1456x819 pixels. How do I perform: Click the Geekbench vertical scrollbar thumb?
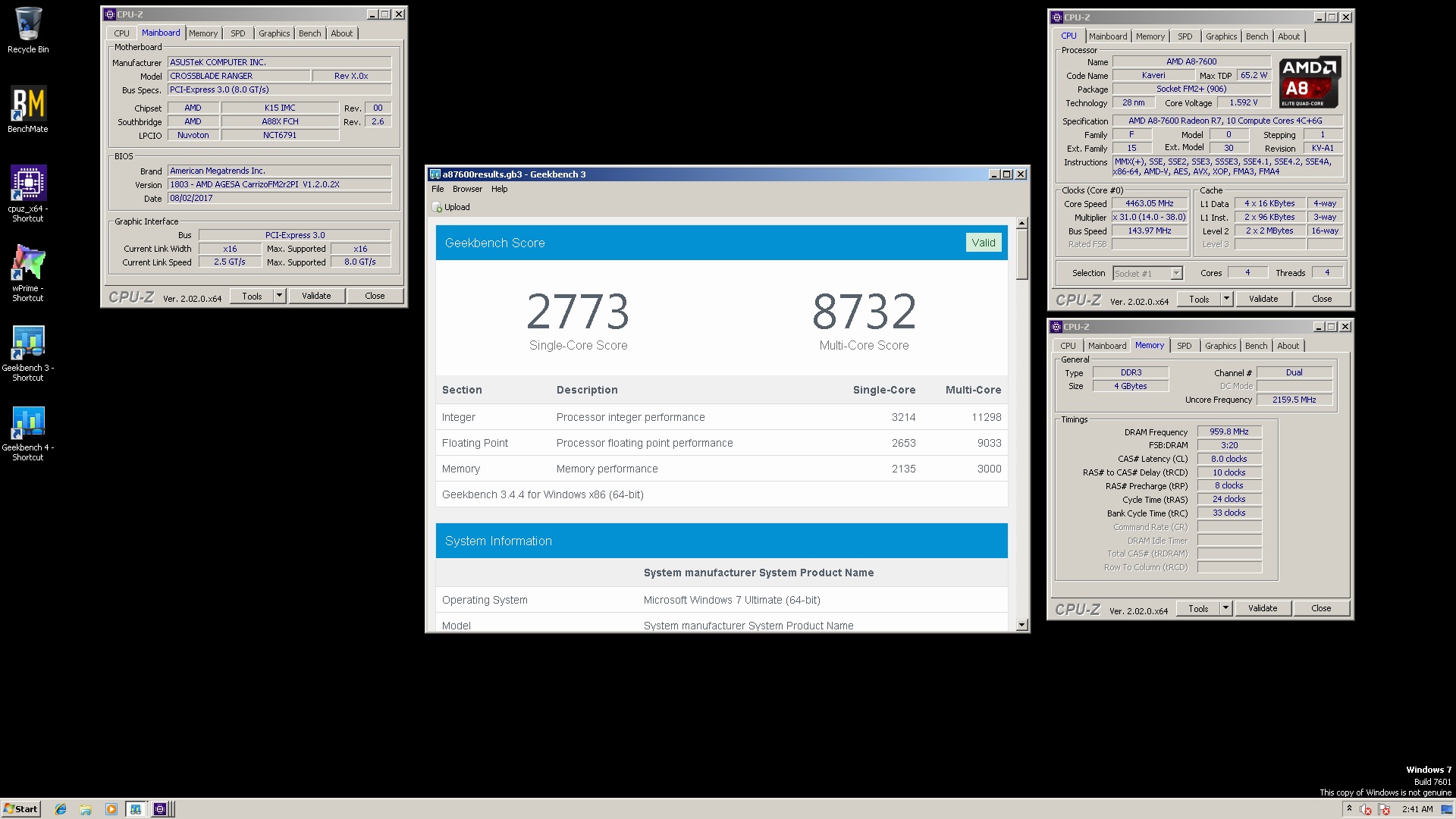1021,254
